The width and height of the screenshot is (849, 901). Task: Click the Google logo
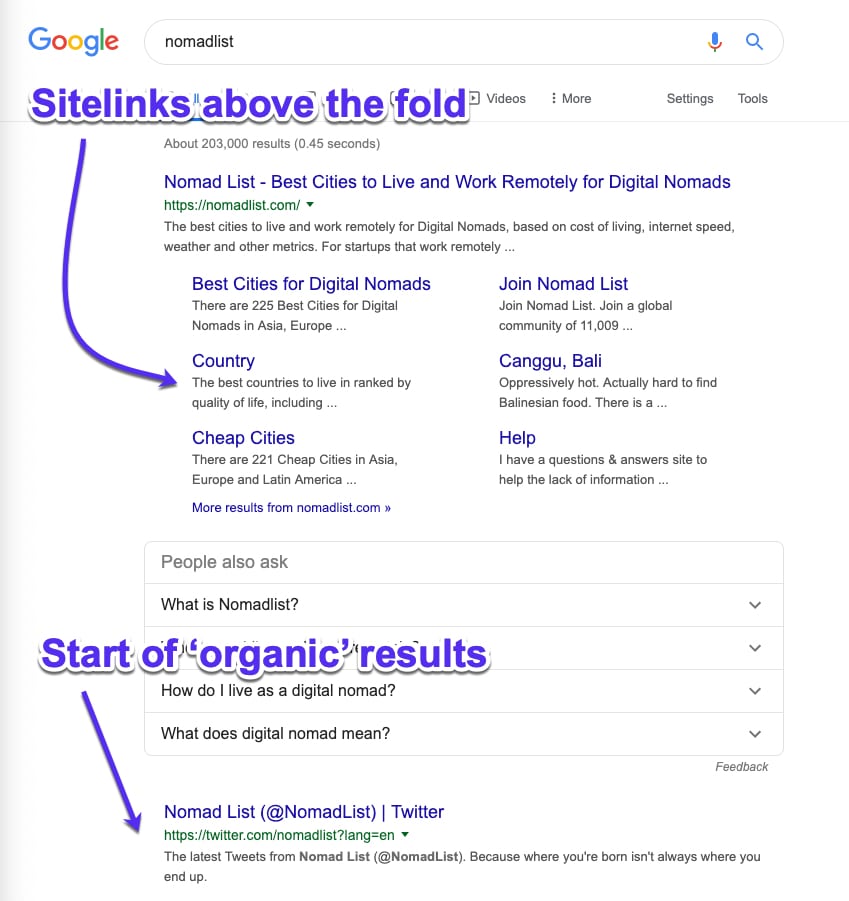click(x=74, y=41)
